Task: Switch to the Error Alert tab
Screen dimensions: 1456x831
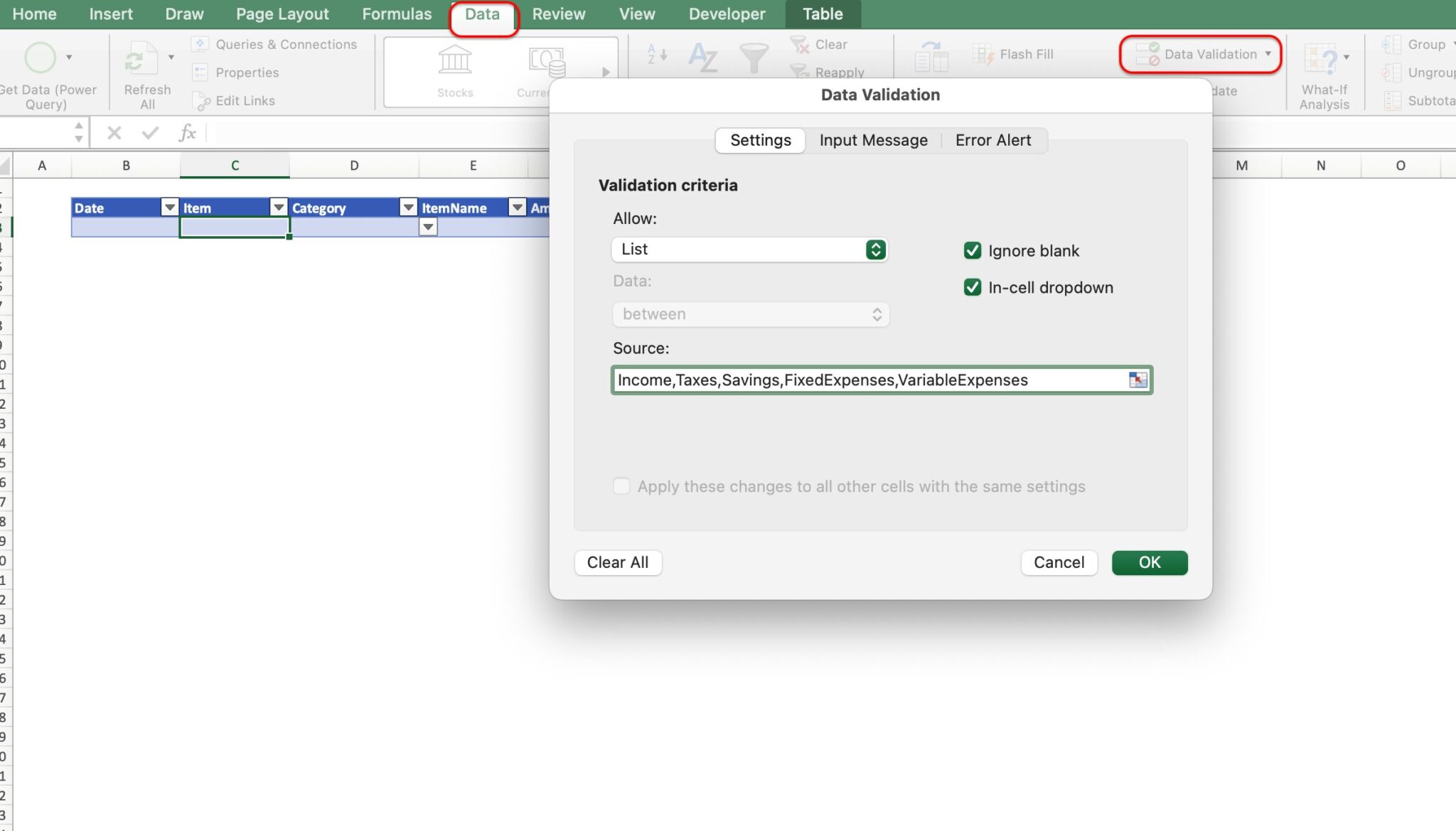Action: [993, 140]
